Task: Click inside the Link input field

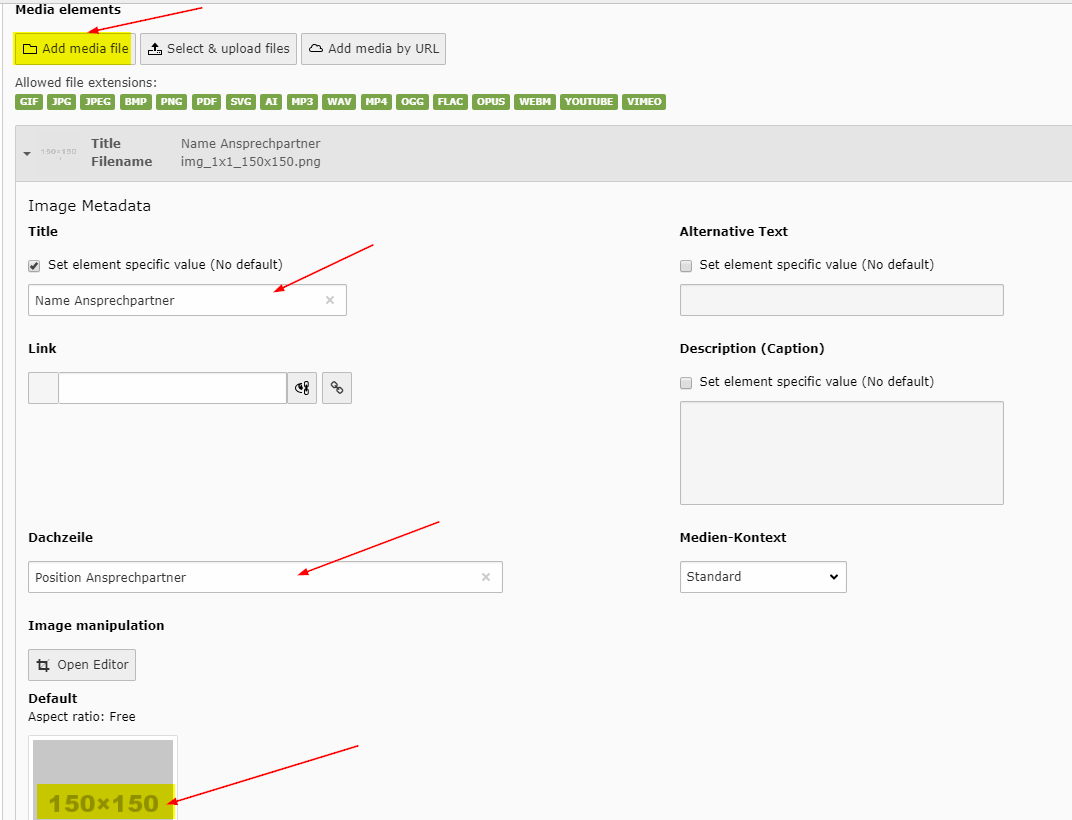Action: point(172,388)
